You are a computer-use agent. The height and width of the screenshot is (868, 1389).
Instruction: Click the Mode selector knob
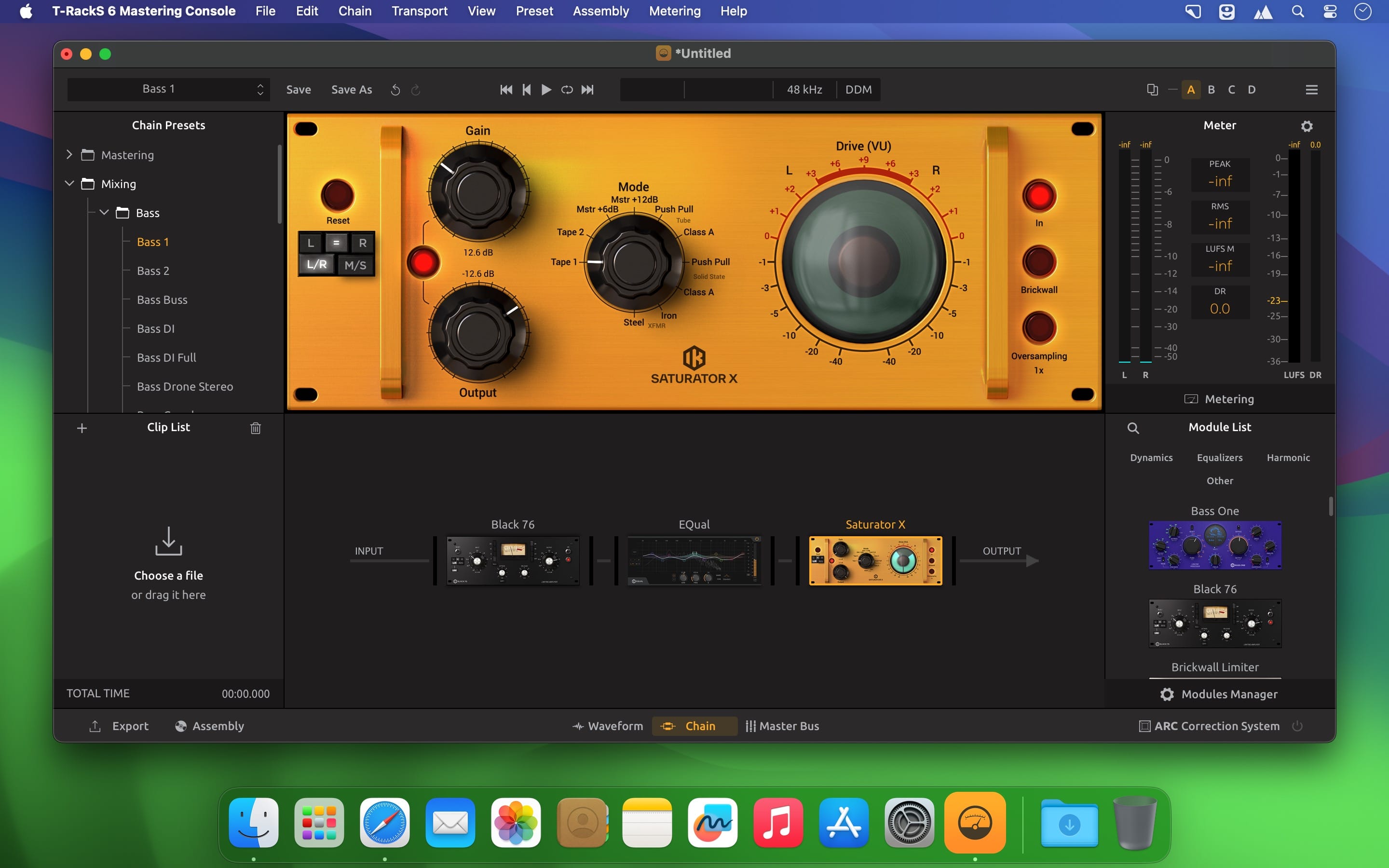click(x=634, y=263)
